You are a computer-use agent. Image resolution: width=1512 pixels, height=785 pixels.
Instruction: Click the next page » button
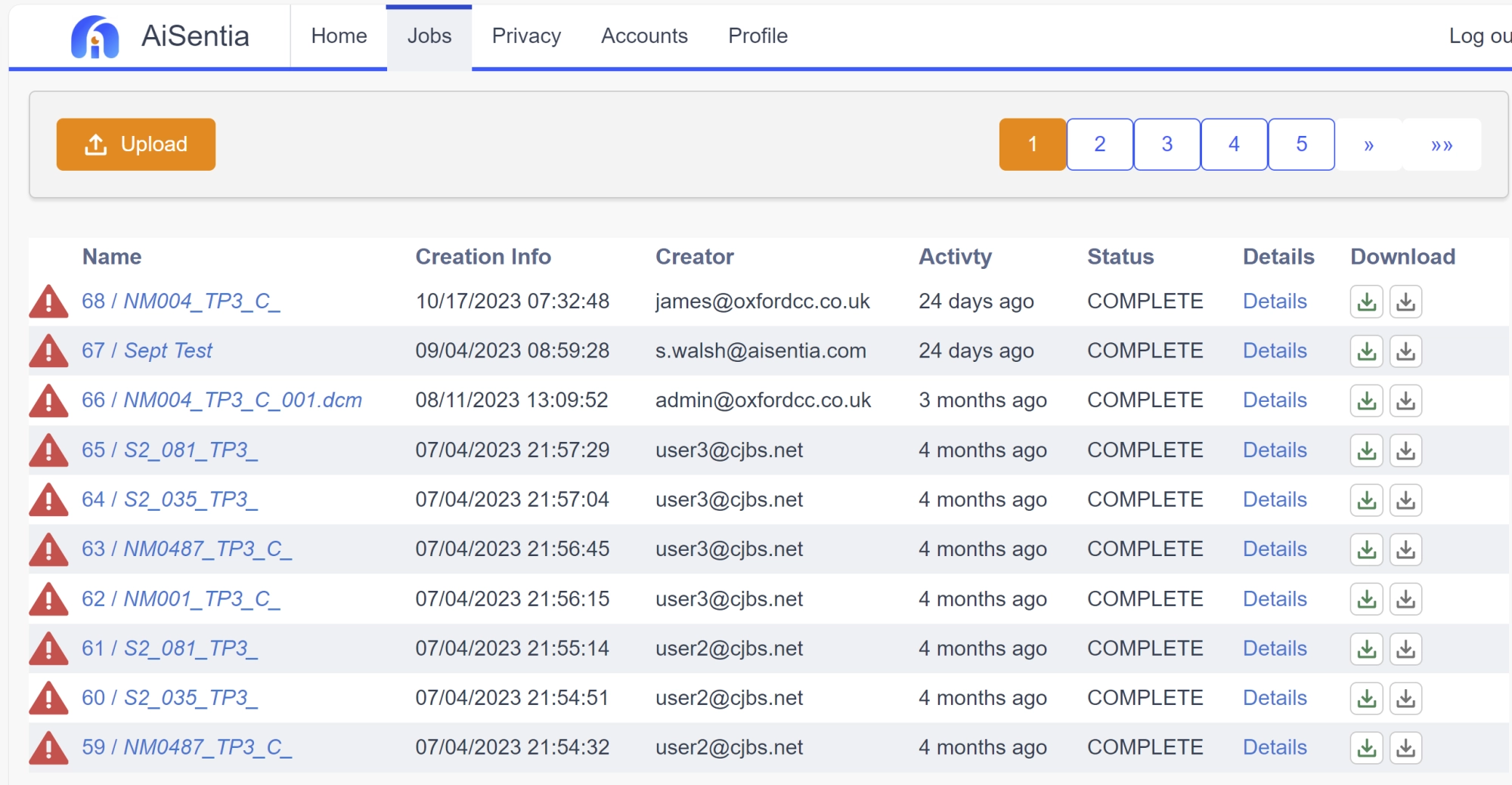(1368, 144)
